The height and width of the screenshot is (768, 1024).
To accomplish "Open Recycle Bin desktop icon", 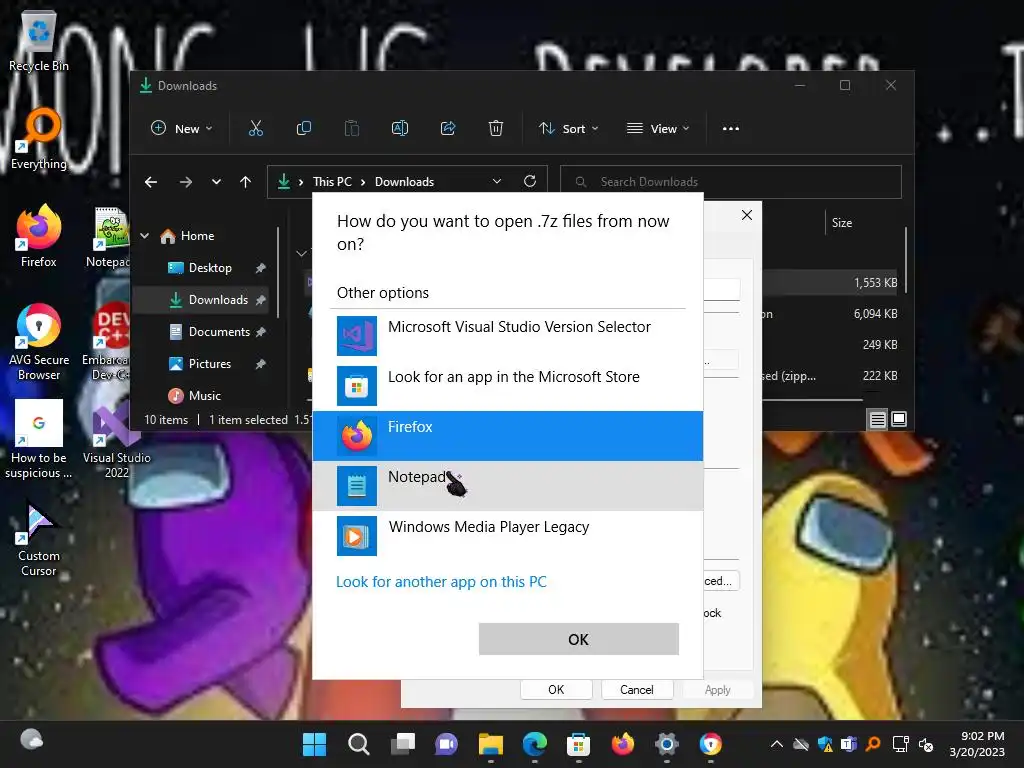I will [x=39, y=42].
